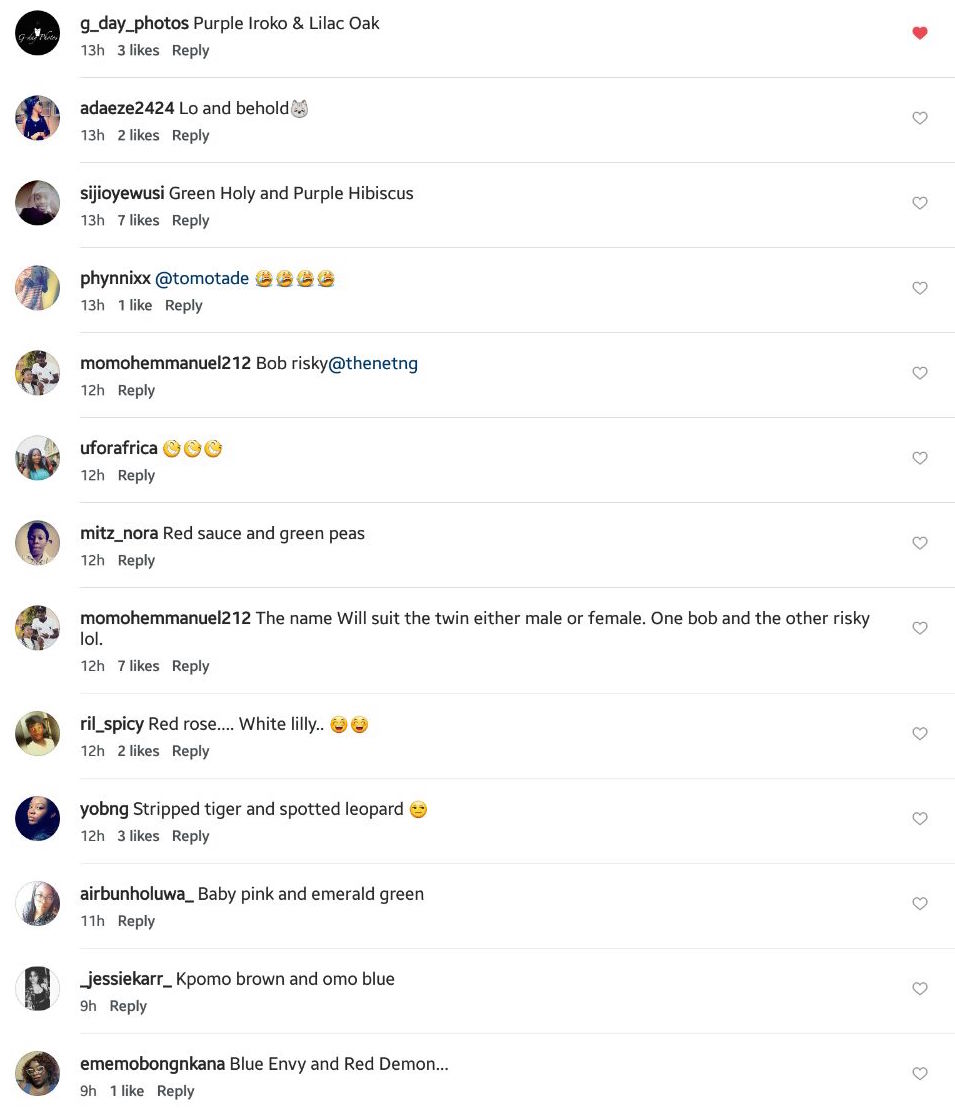Screen dimensions: 955x1113
Task: Open g_day_photos' username profile
Action: click(x=134, y=24)
